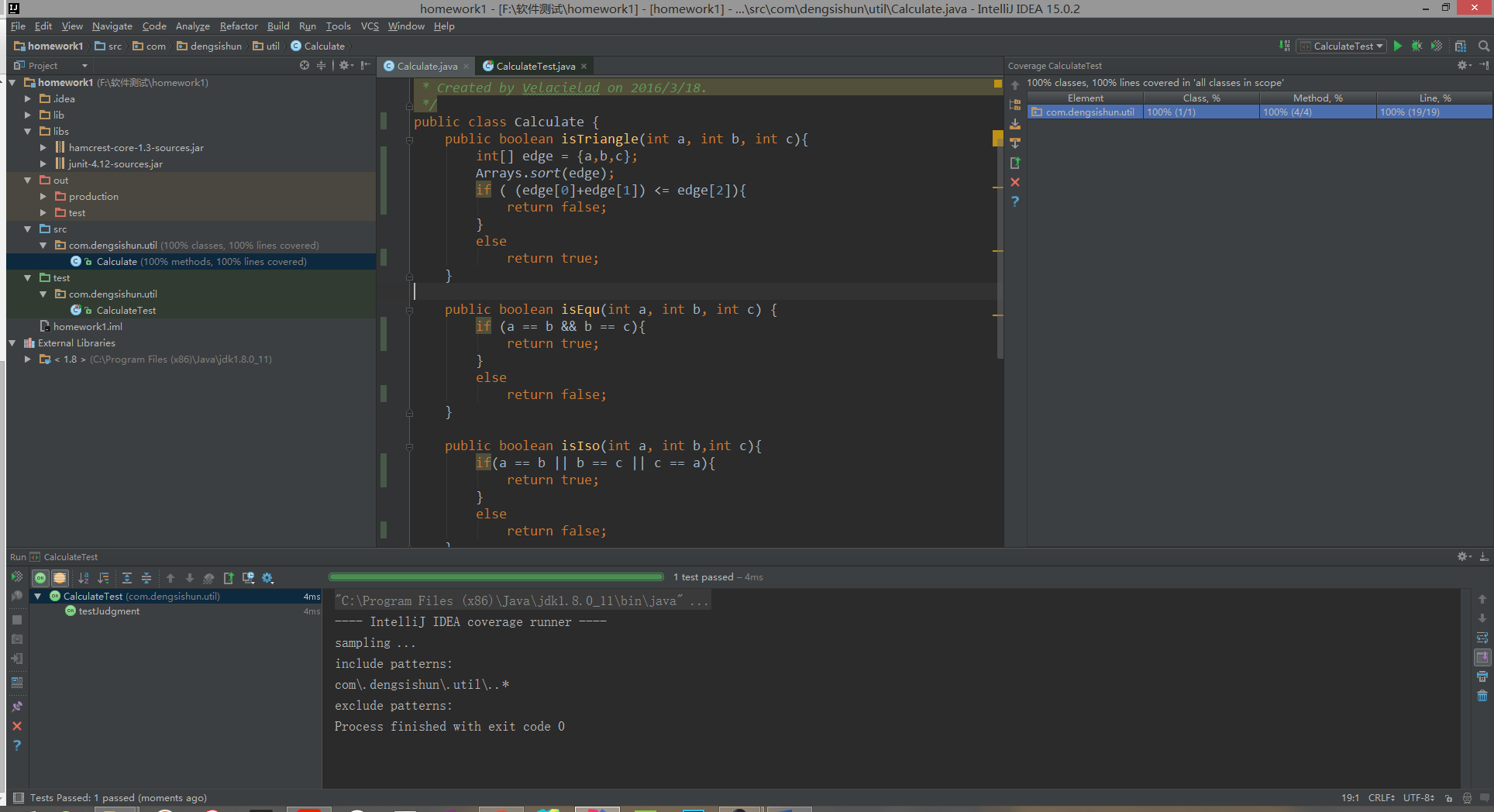This screenshot has height=812, width=1494.
Task: Open help in the Coverage panel
Action: pyautogui.click(x=1015, y=201)
